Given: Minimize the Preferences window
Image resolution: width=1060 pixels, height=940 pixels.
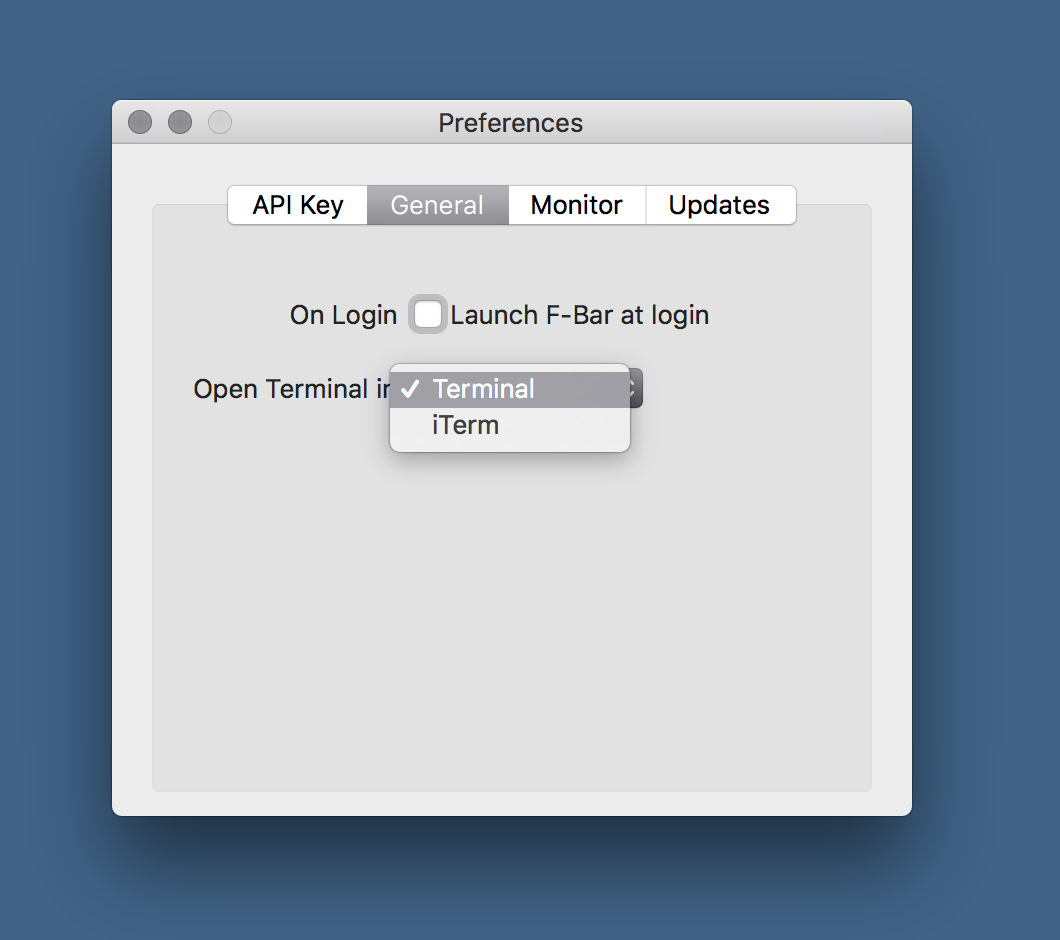Looking at the screenshot, I should [x=180, y=122].
